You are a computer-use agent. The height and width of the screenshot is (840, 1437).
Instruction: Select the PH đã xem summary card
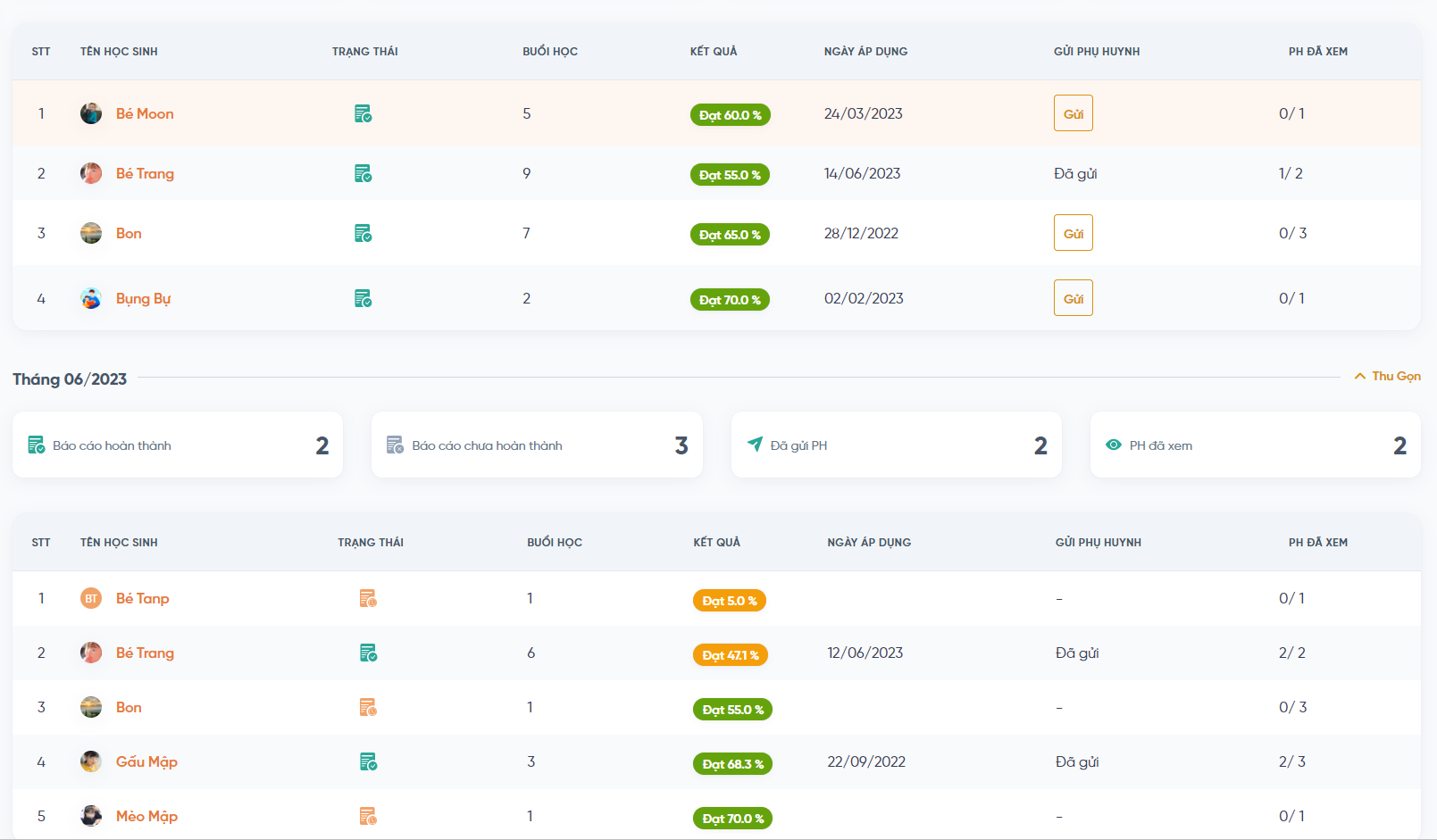tap(1255, 445)
